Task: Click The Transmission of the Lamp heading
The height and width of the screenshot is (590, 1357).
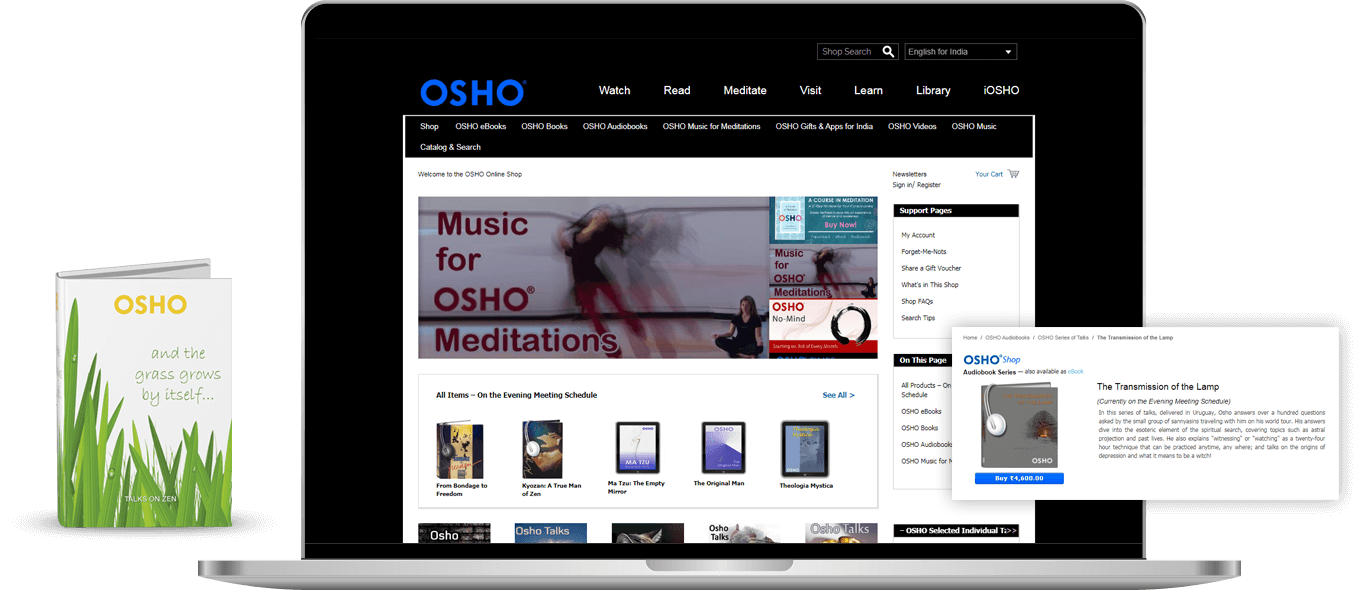Action: (1157, 387)
